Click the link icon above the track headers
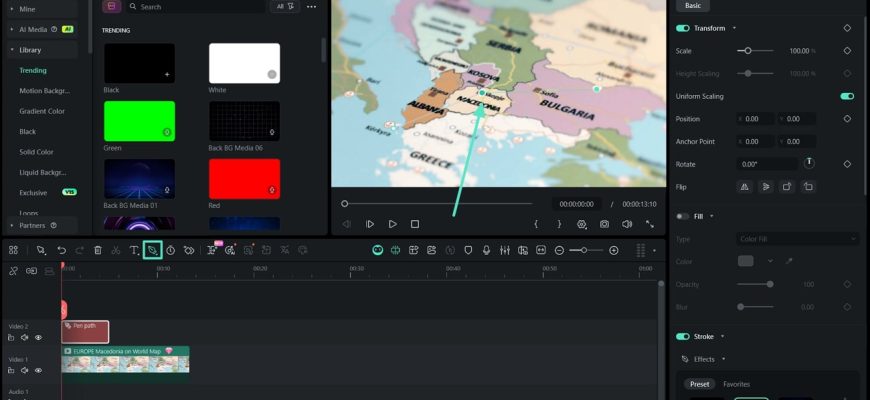The height and width of the screenshot is (400, 870). coord(13,271)
